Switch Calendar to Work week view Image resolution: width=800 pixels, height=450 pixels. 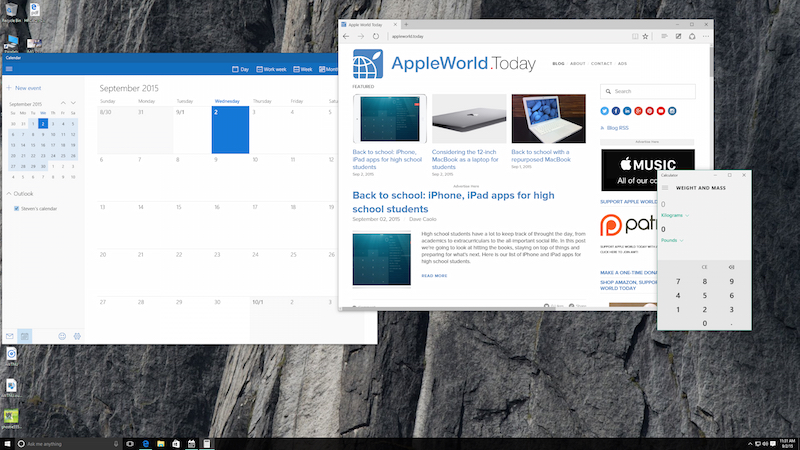pos(271,69)
